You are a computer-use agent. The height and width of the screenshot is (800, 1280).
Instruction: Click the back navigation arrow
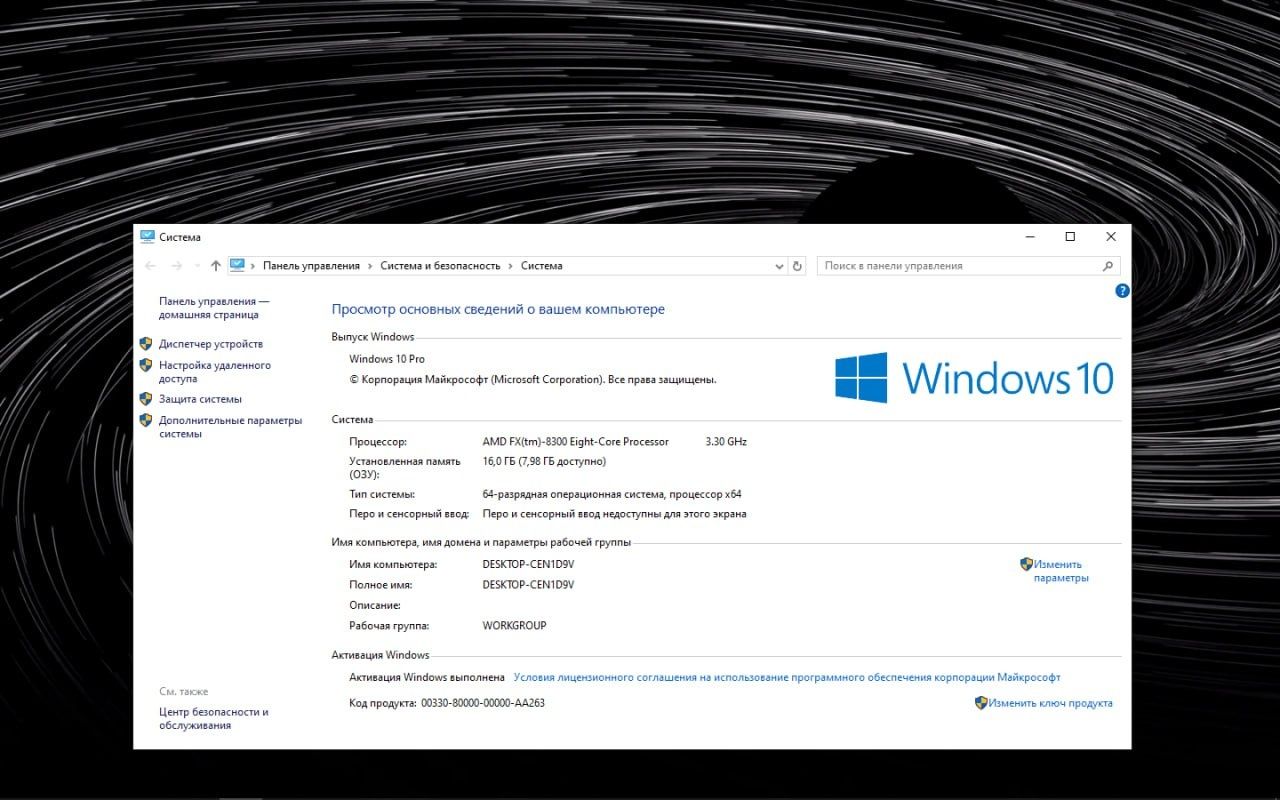[150, 266]
